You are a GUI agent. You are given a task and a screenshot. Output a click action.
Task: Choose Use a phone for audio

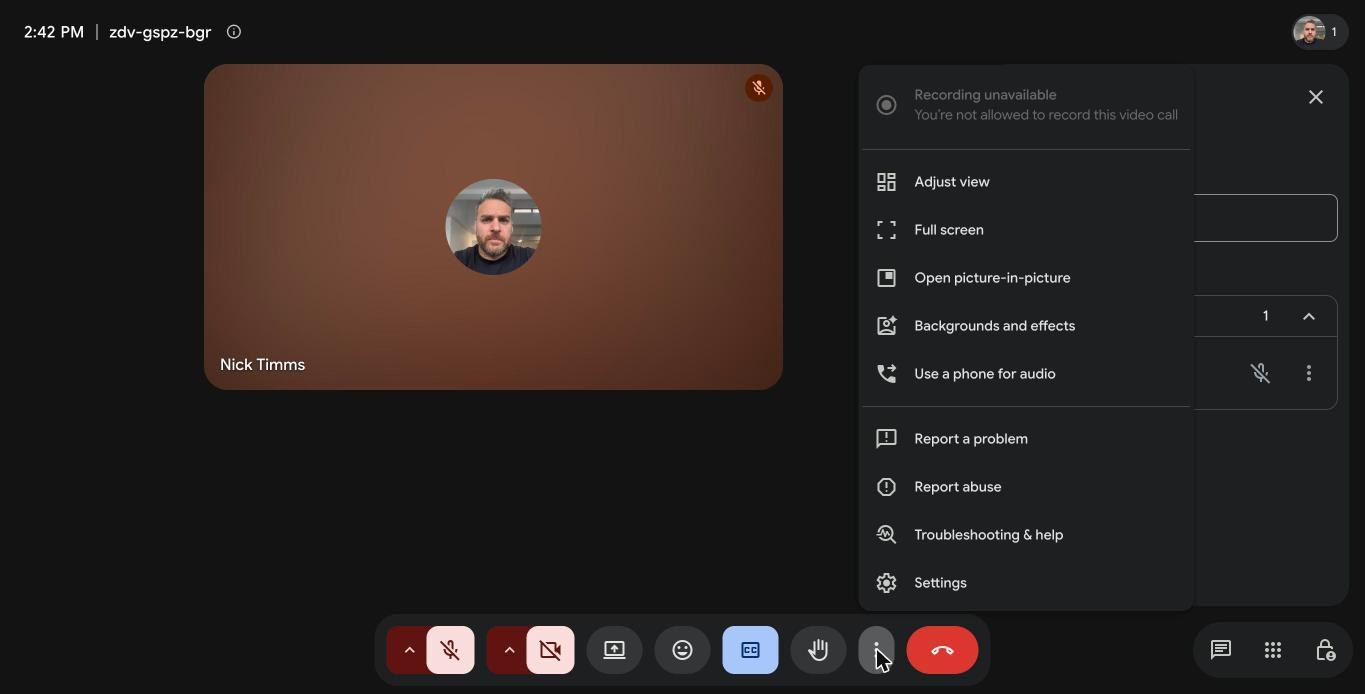1026,374
